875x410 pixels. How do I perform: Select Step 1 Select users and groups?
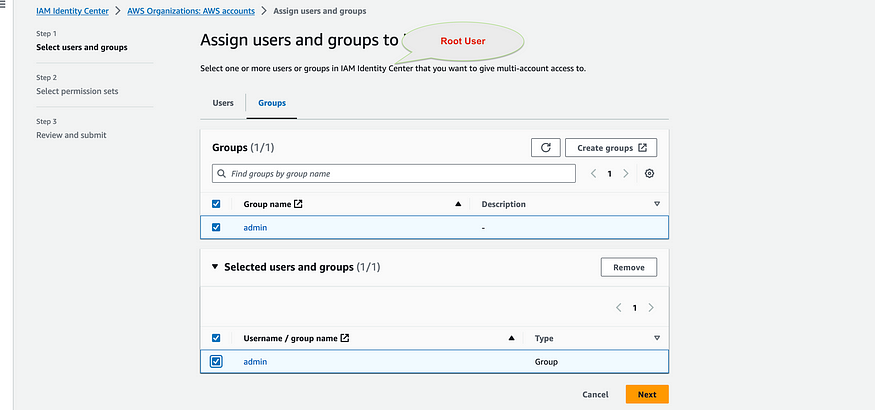pos(81,47)
